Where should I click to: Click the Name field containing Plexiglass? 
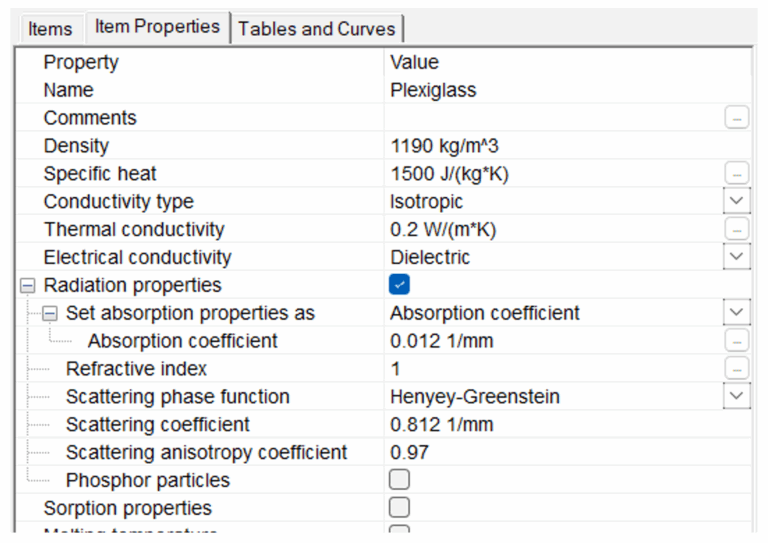click(433, 90)
